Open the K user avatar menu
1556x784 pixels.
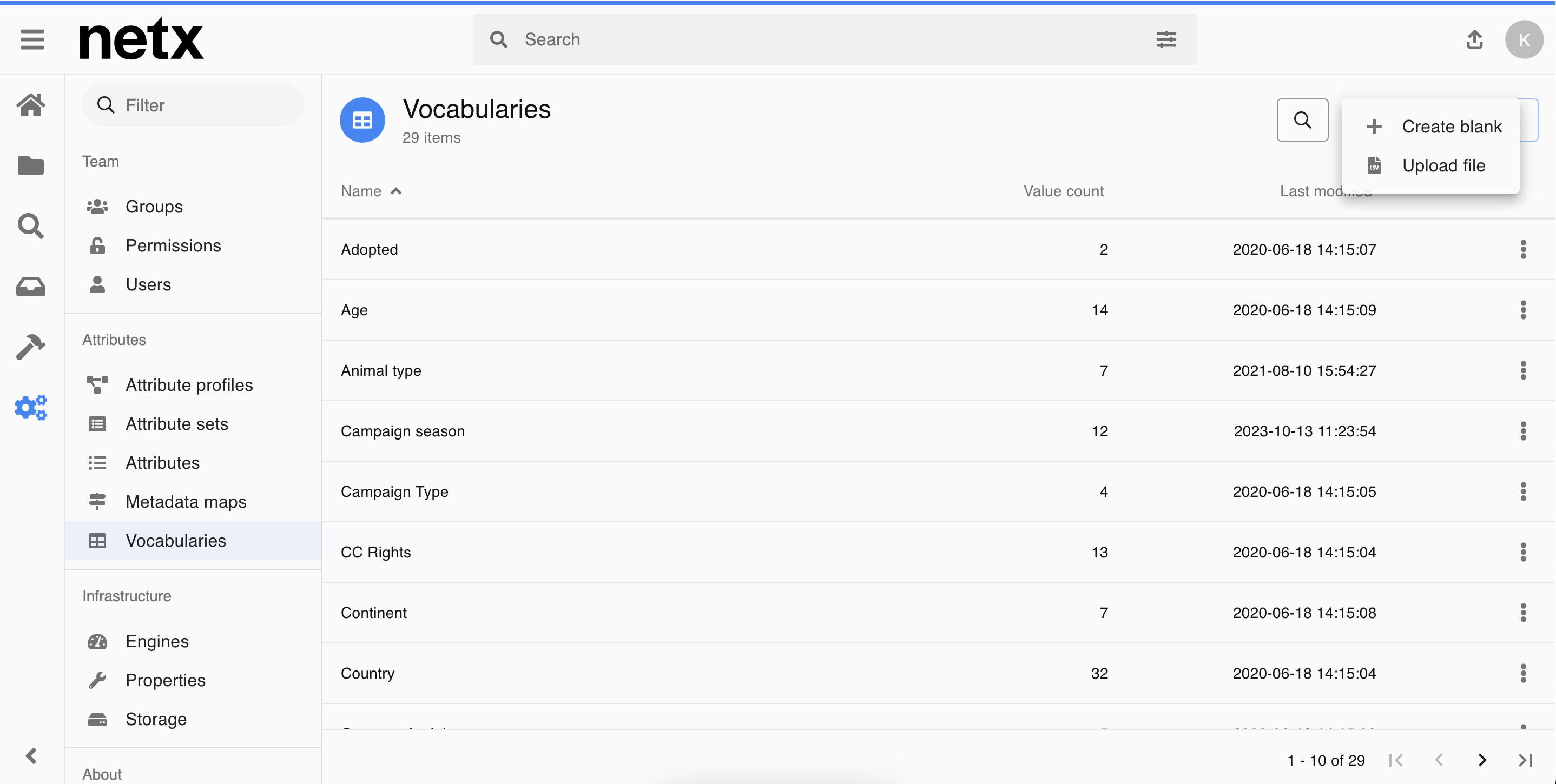(1524, 40)
